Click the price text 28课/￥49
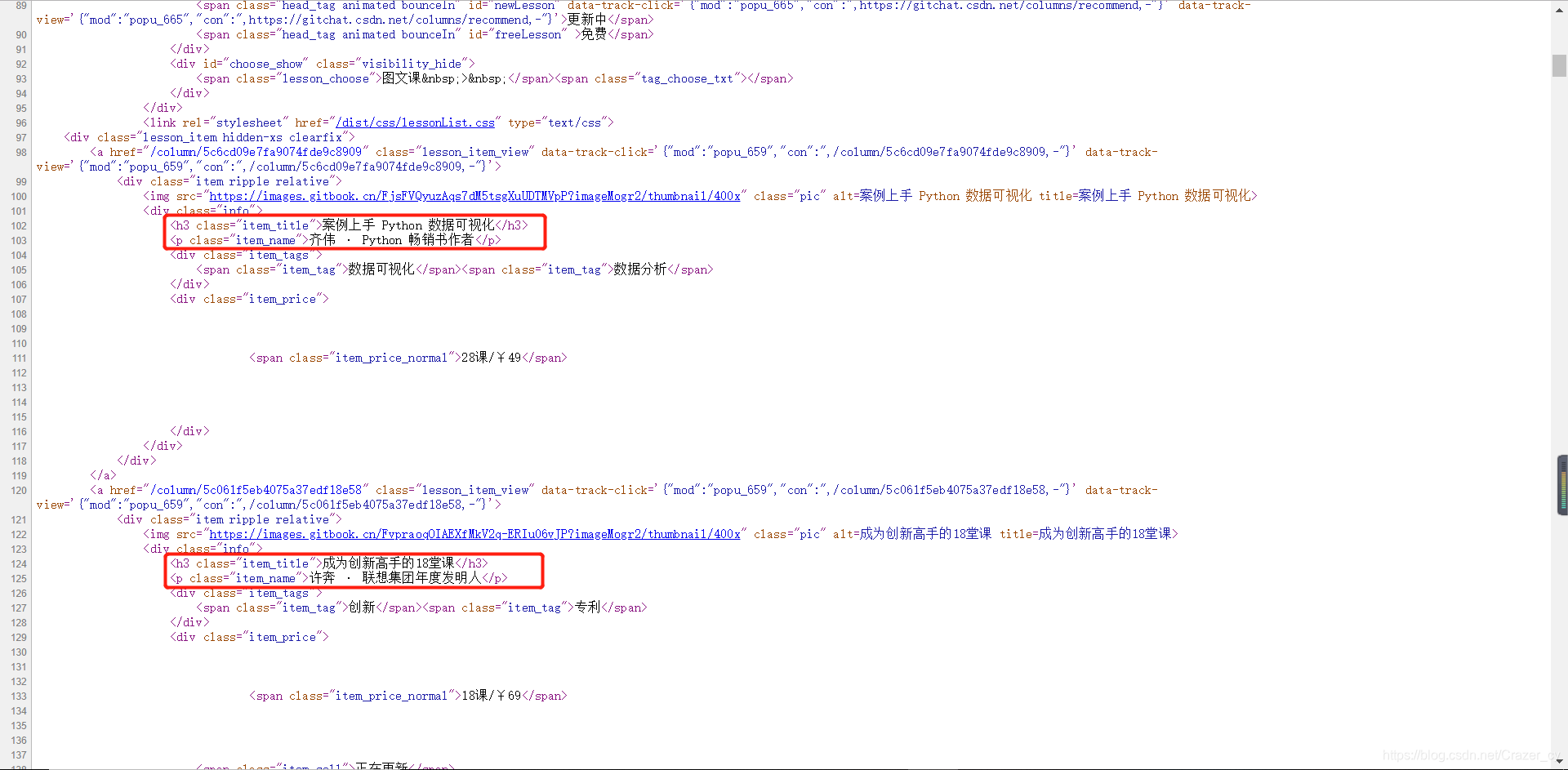The width and height of the screenshot is (1568, 770). click(491, 358)
